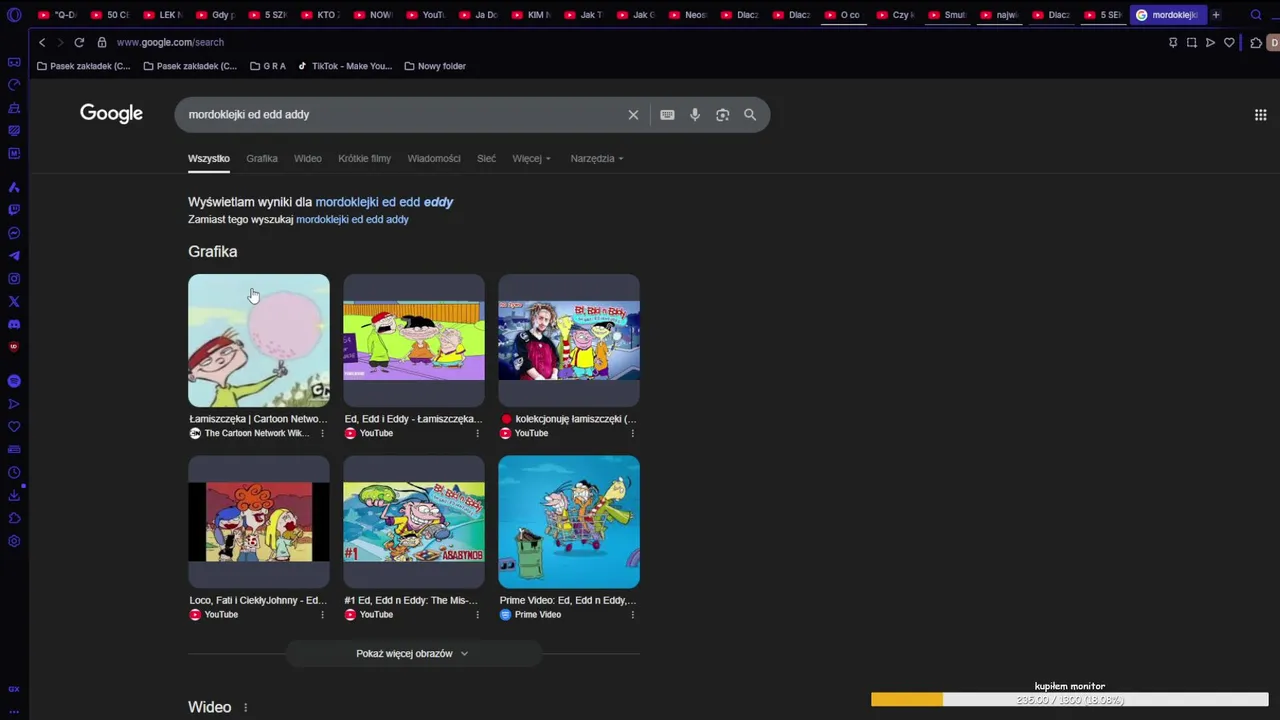The width and height of the screenshot is (1280, 720).
Task: Select the Sieć tab
Action: pos(486,158)
